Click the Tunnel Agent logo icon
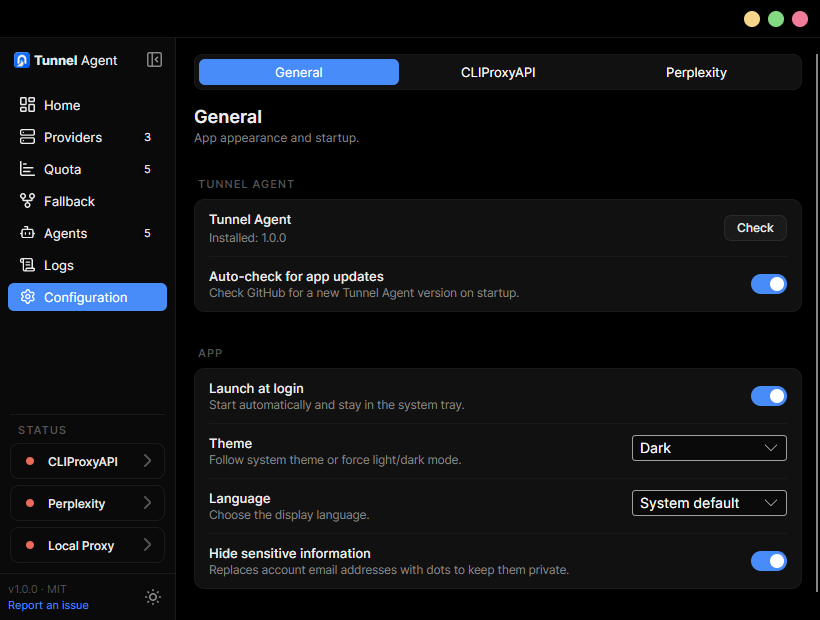 tap(21, 60)
